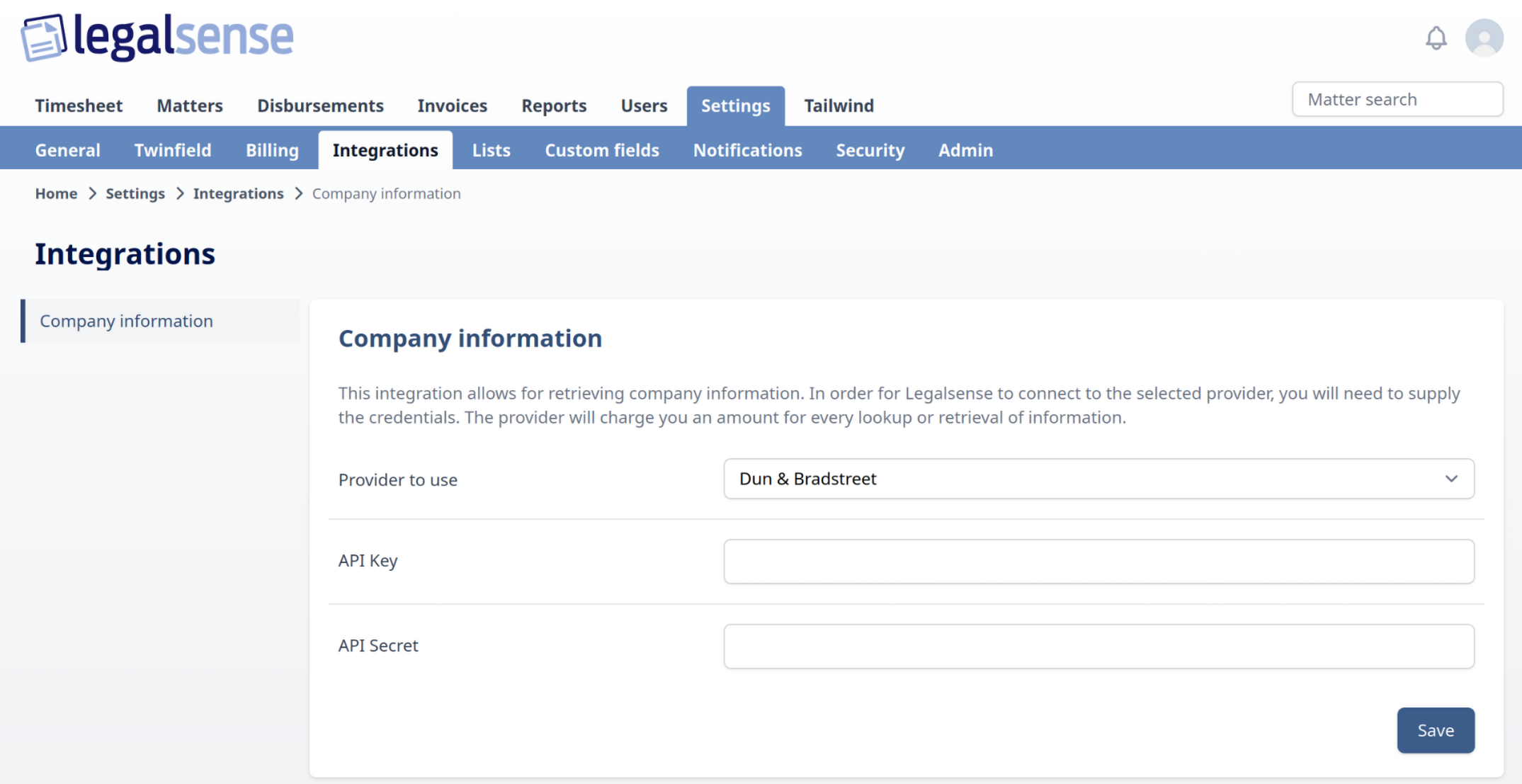Image resolution: width=1522 pixels, height=784 pixels.
Task: Open the Matters section
Action: (189, 106)
